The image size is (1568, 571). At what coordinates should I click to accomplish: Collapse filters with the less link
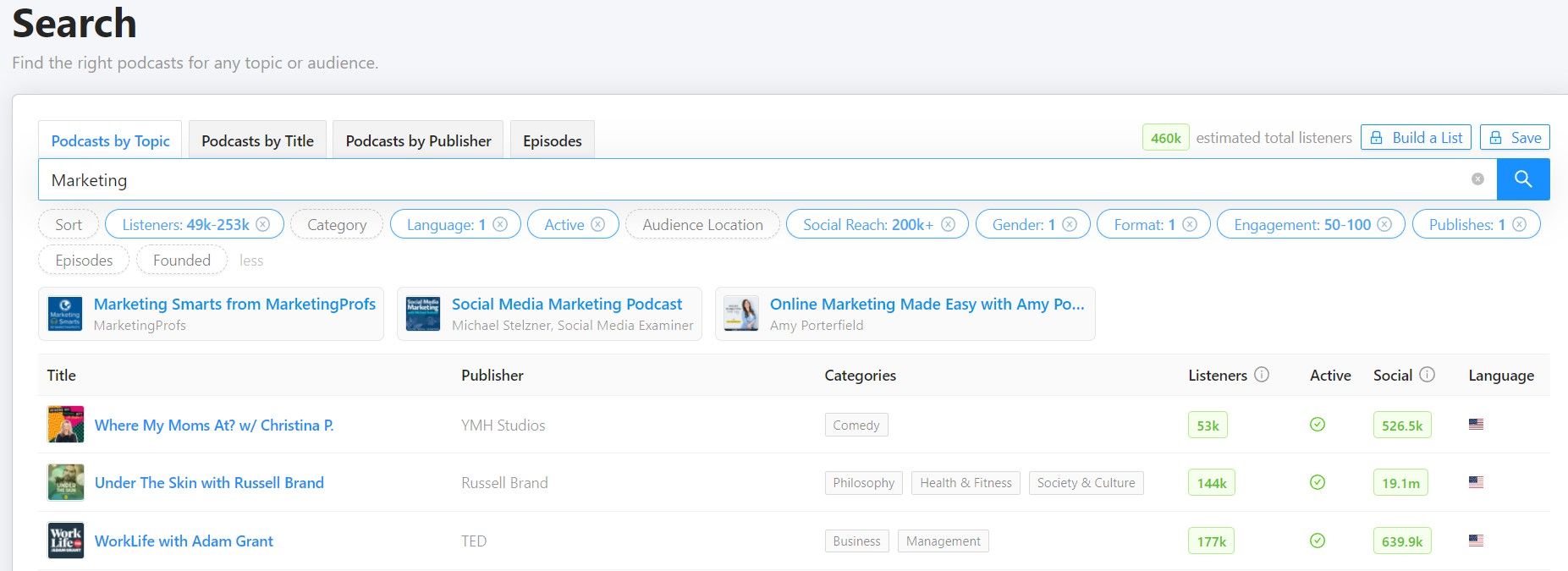251,261
